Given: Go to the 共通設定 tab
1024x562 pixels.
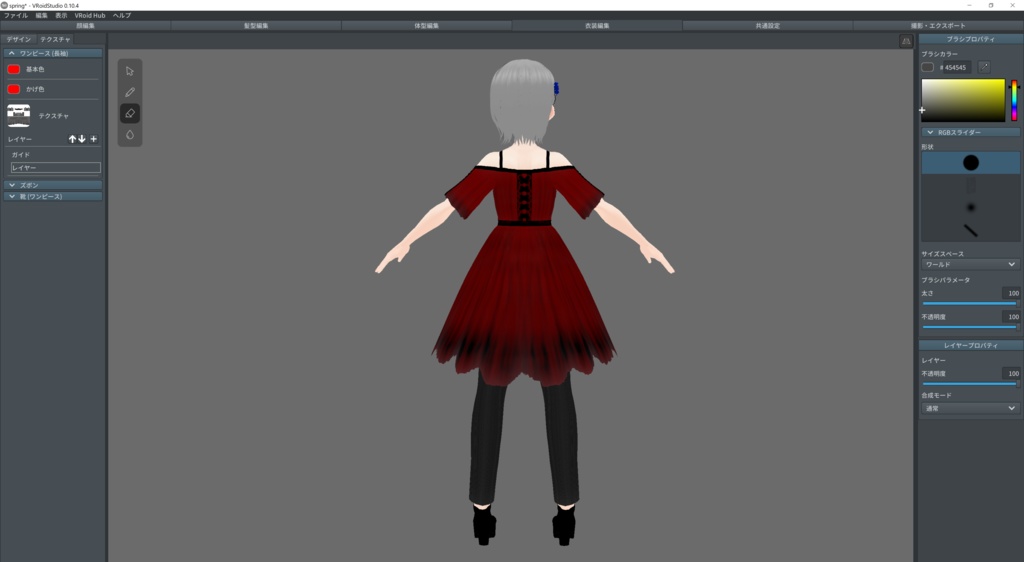Looking at the screenshot, I should tap(767, 25).
